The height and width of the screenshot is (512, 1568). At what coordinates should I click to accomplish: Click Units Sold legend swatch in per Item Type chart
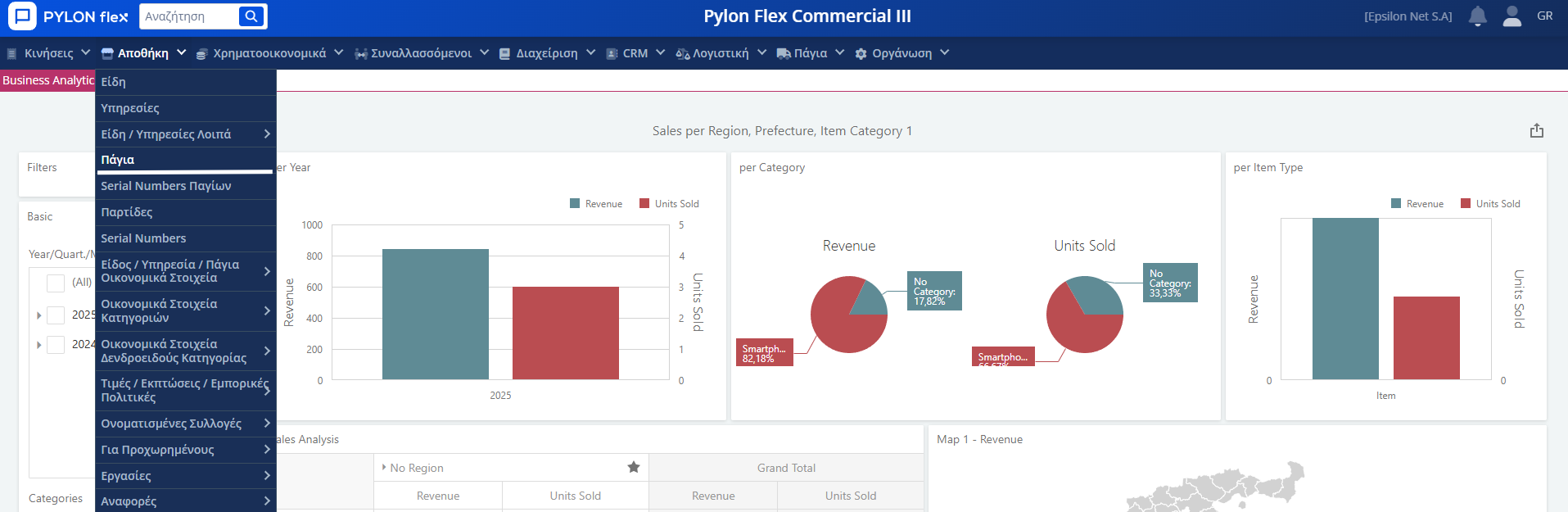click(1466, 204)
